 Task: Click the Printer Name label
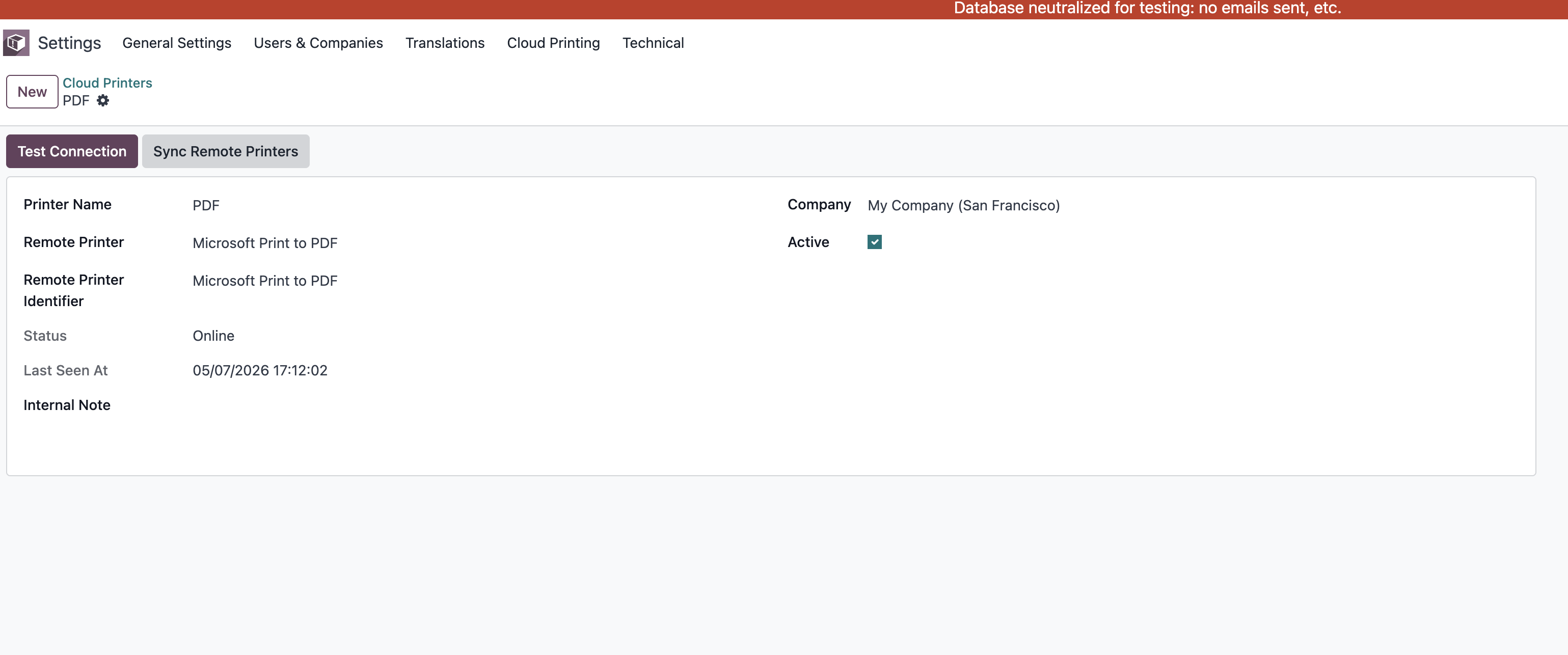pos(68,205)
